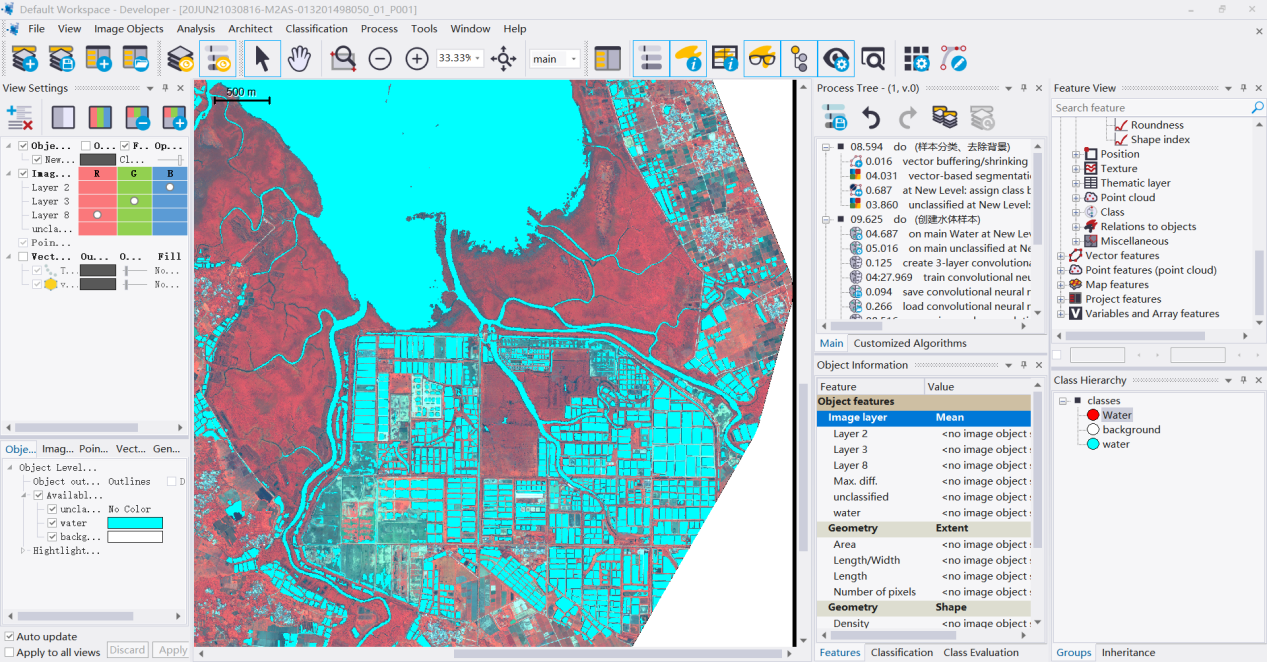Toggle the water class visibility checkbox
The width and height of the screenshot is (1267, 662).
[53, 523]
